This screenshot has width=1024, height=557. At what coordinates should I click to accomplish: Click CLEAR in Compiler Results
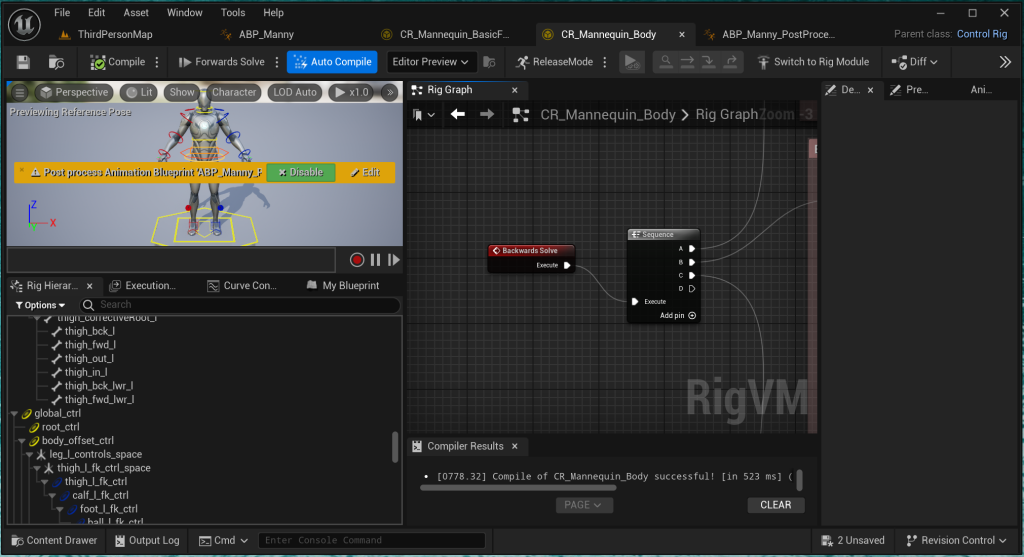[x=776, y=505]
